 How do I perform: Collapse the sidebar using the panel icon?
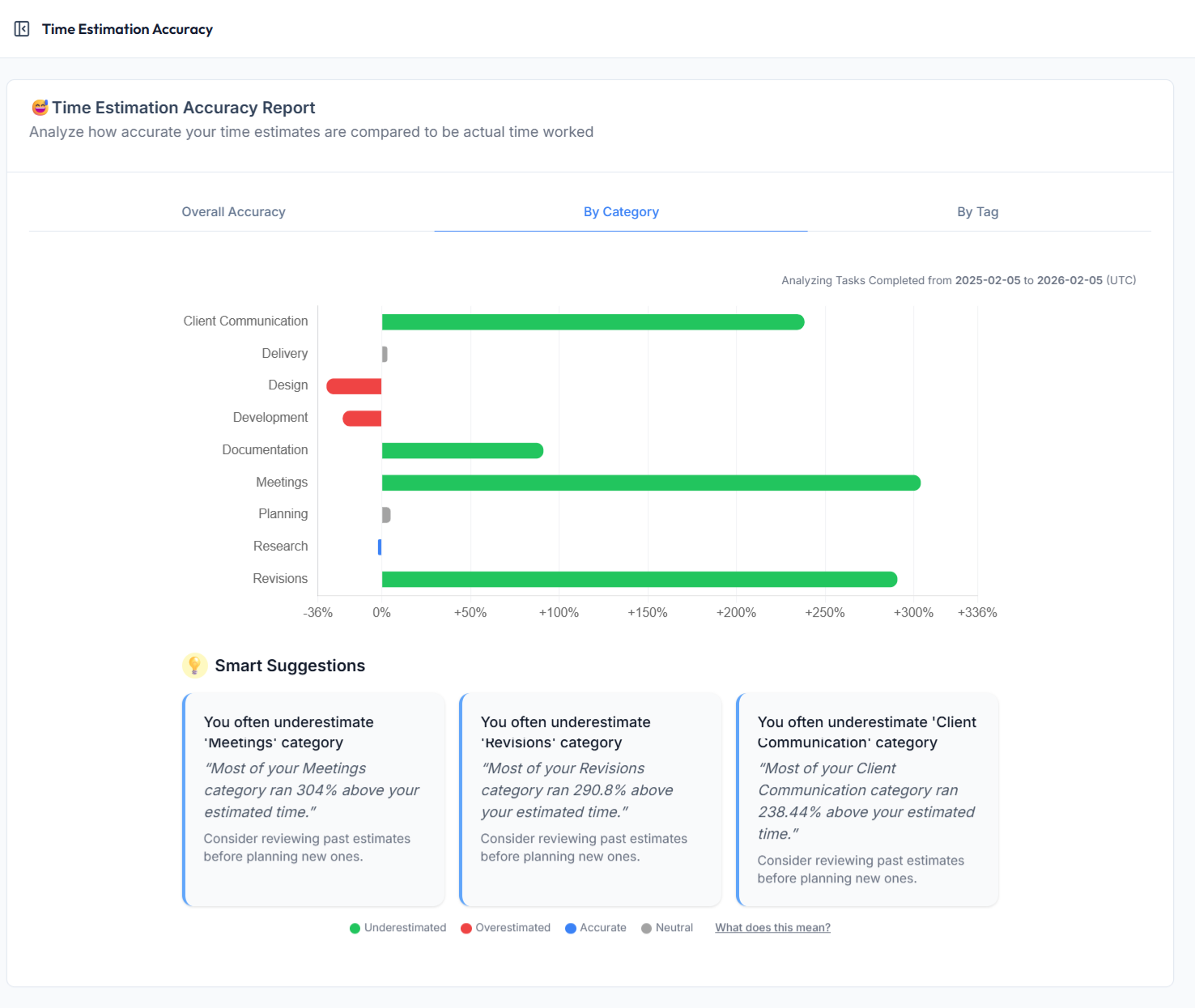click(x=22, y=29)
